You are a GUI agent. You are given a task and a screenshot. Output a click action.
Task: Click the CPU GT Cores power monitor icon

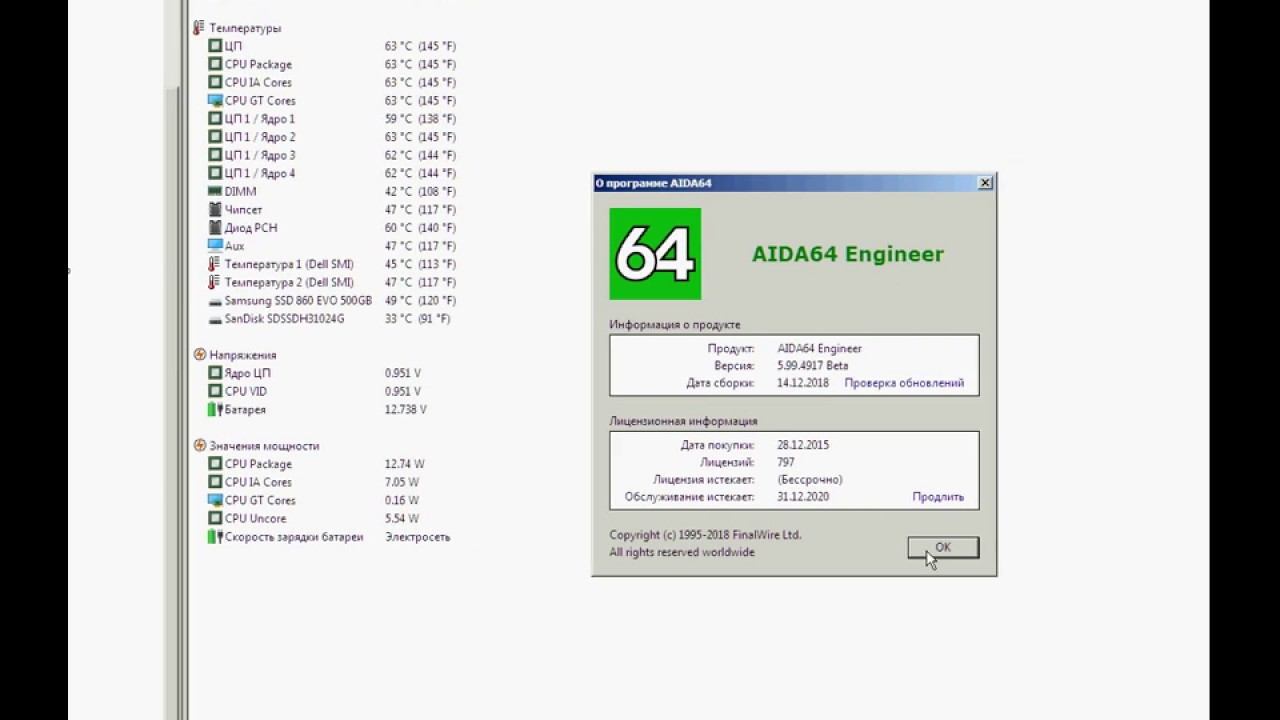click(x=215, y=500)
